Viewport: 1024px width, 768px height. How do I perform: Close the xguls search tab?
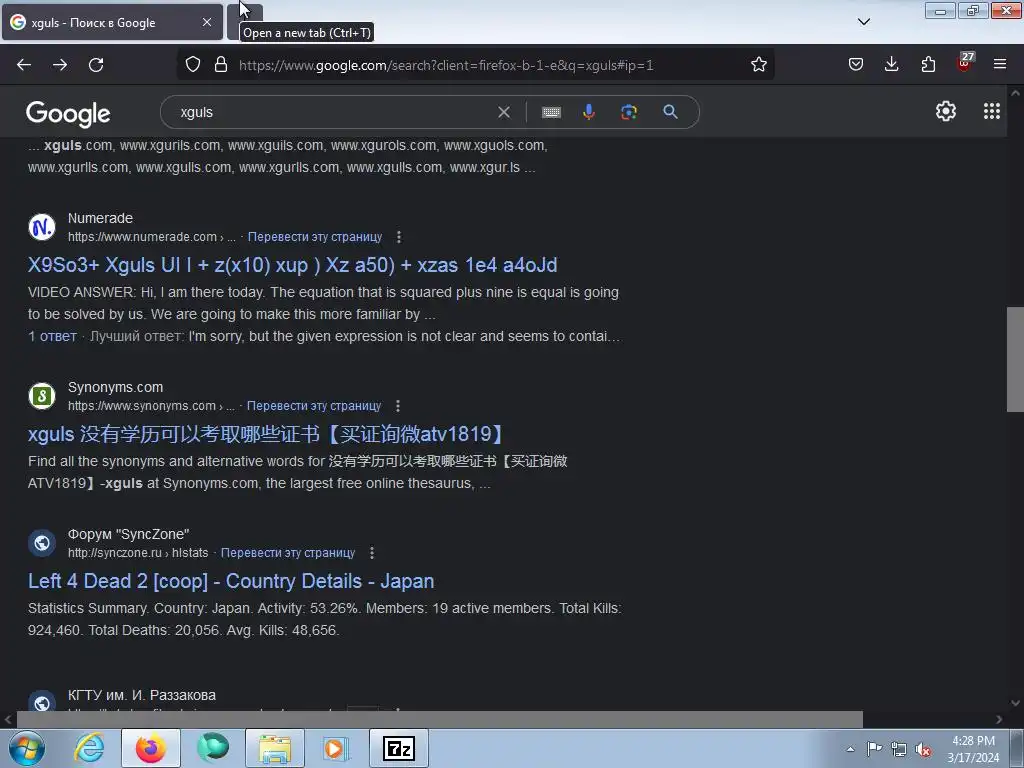(206, 22)
